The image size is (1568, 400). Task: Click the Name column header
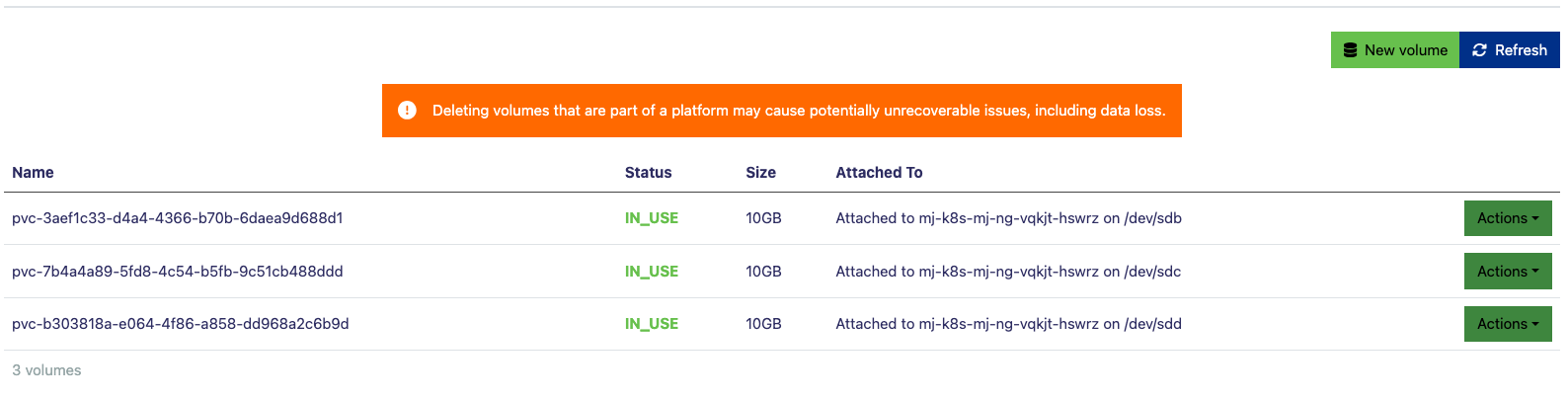coord(33,173)
